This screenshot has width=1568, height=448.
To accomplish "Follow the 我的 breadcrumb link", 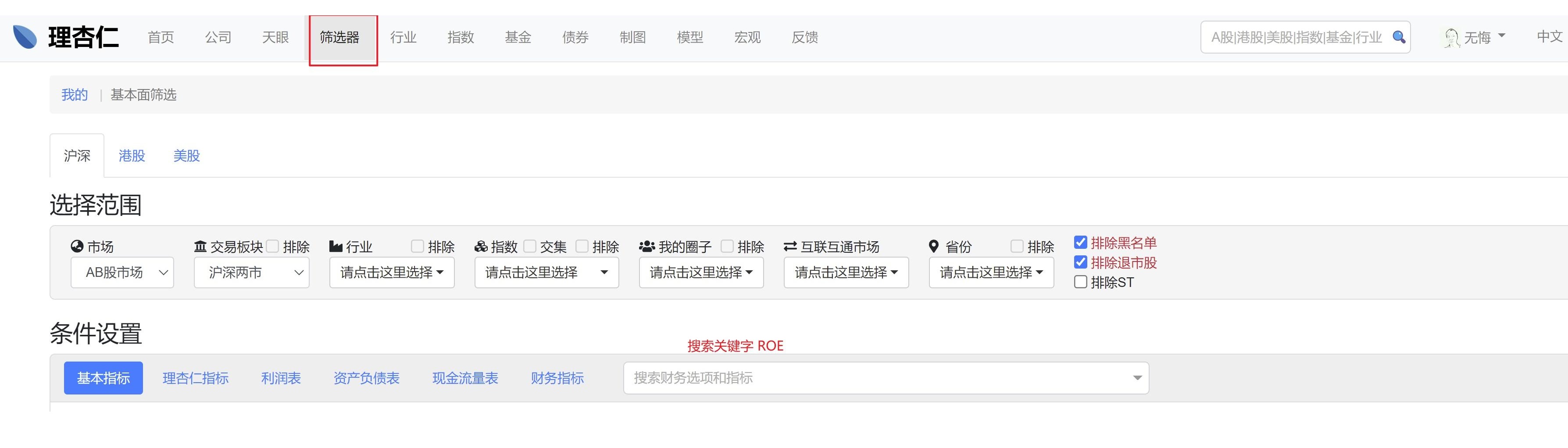I will pos(74,95).
